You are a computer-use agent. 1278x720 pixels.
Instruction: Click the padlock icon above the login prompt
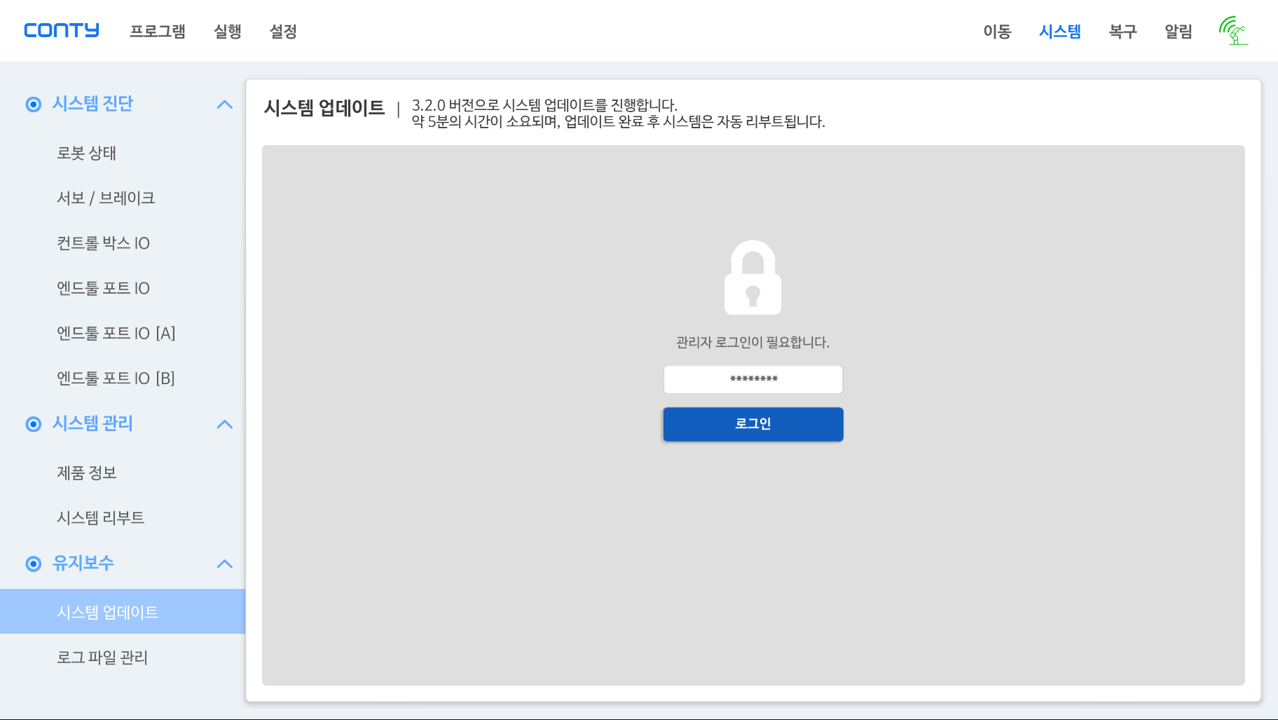(x=752, y=277)
